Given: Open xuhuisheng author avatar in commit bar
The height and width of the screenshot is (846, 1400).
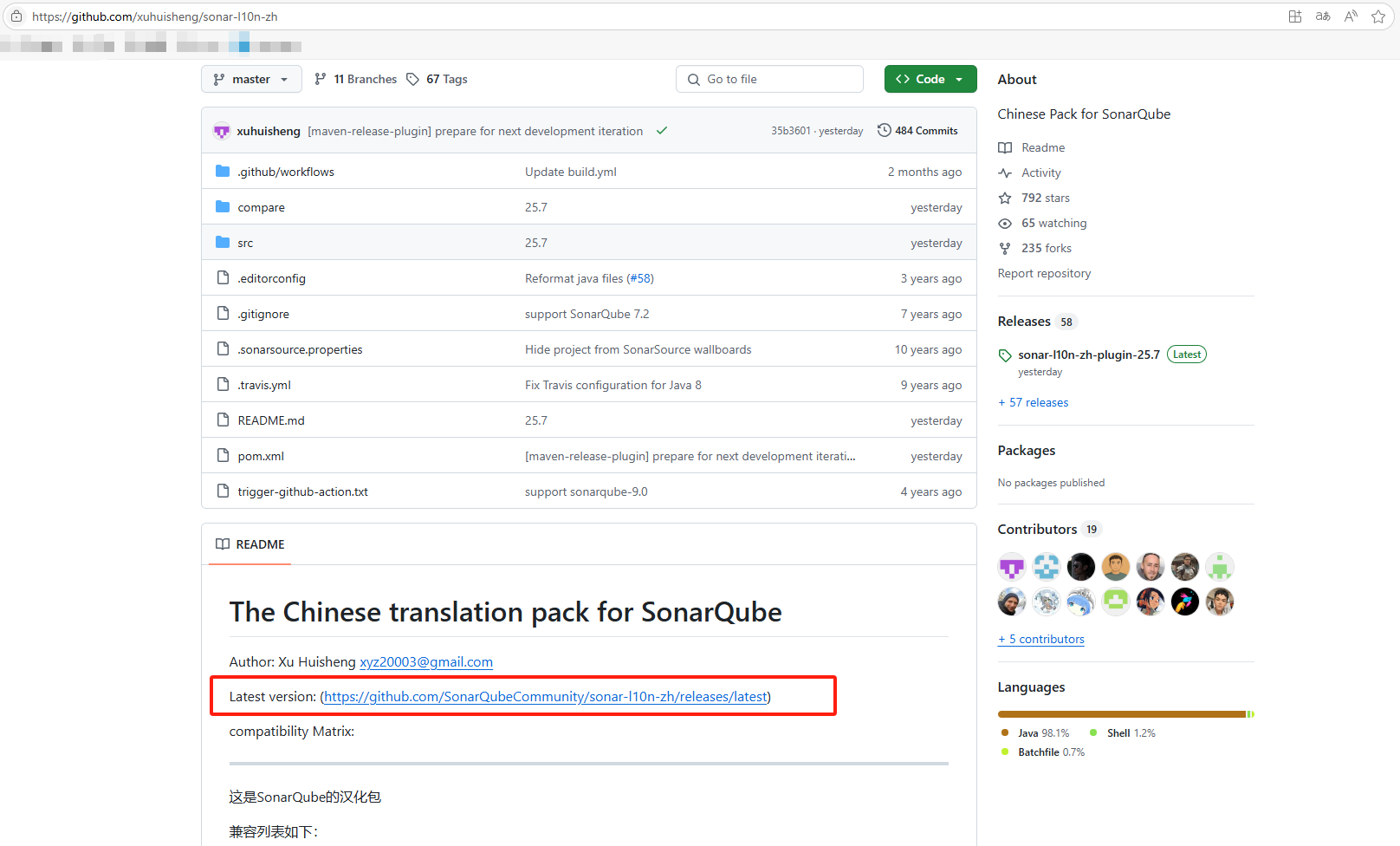Looking at the screenshot, I should (x=222, y=131).
